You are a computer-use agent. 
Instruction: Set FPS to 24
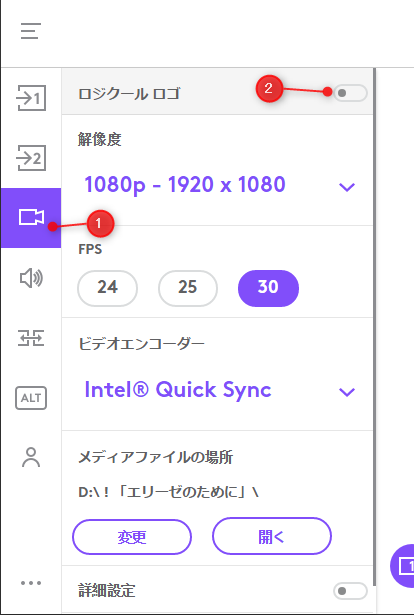coord(107,288)
